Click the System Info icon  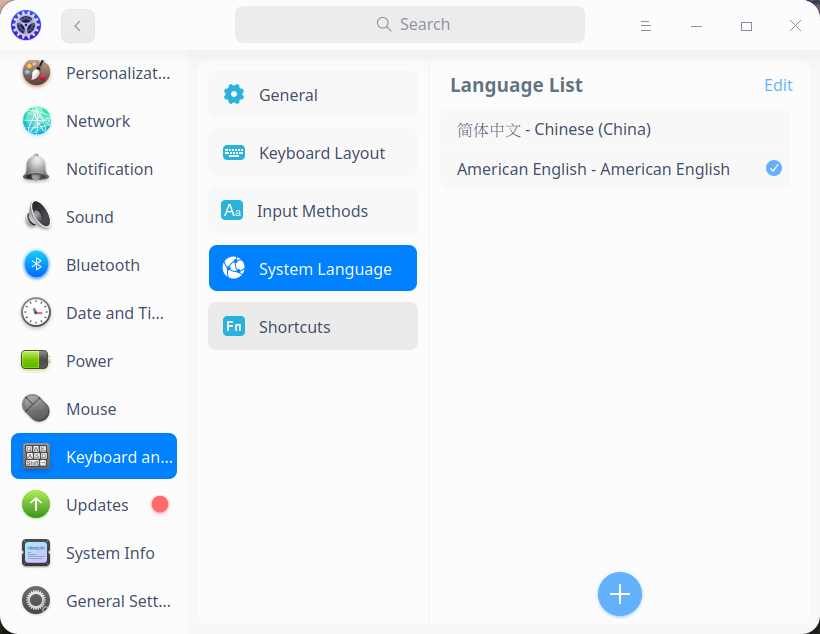(x=36, y=553)
